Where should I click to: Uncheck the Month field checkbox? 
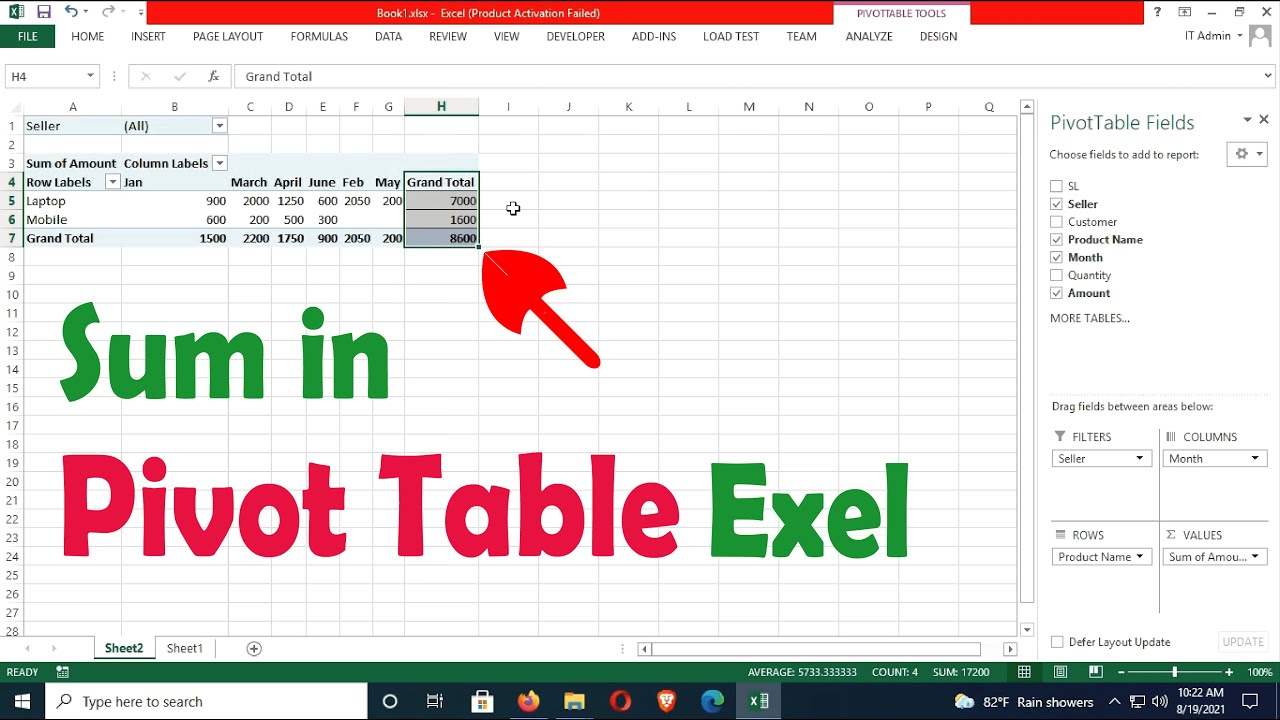(1056, 257)
